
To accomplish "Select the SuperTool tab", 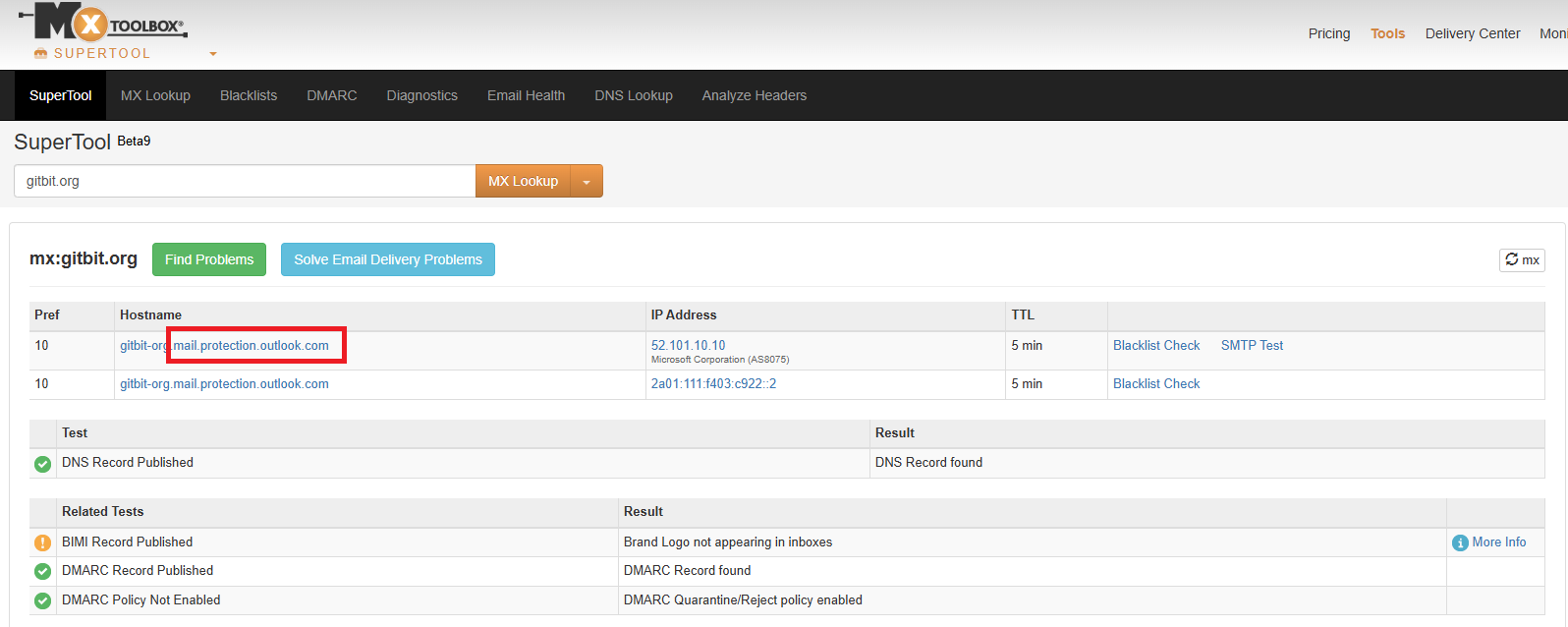I will (61, 95).
